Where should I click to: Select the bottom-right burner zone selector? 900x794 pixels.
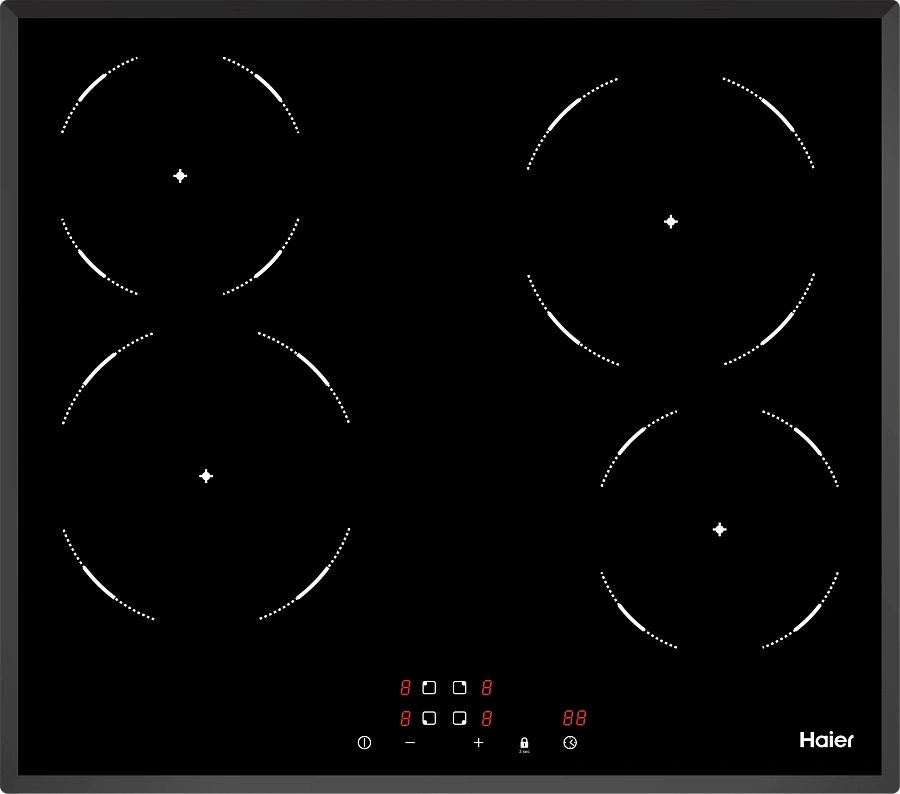pyautogui.click(x=459, y=718)
